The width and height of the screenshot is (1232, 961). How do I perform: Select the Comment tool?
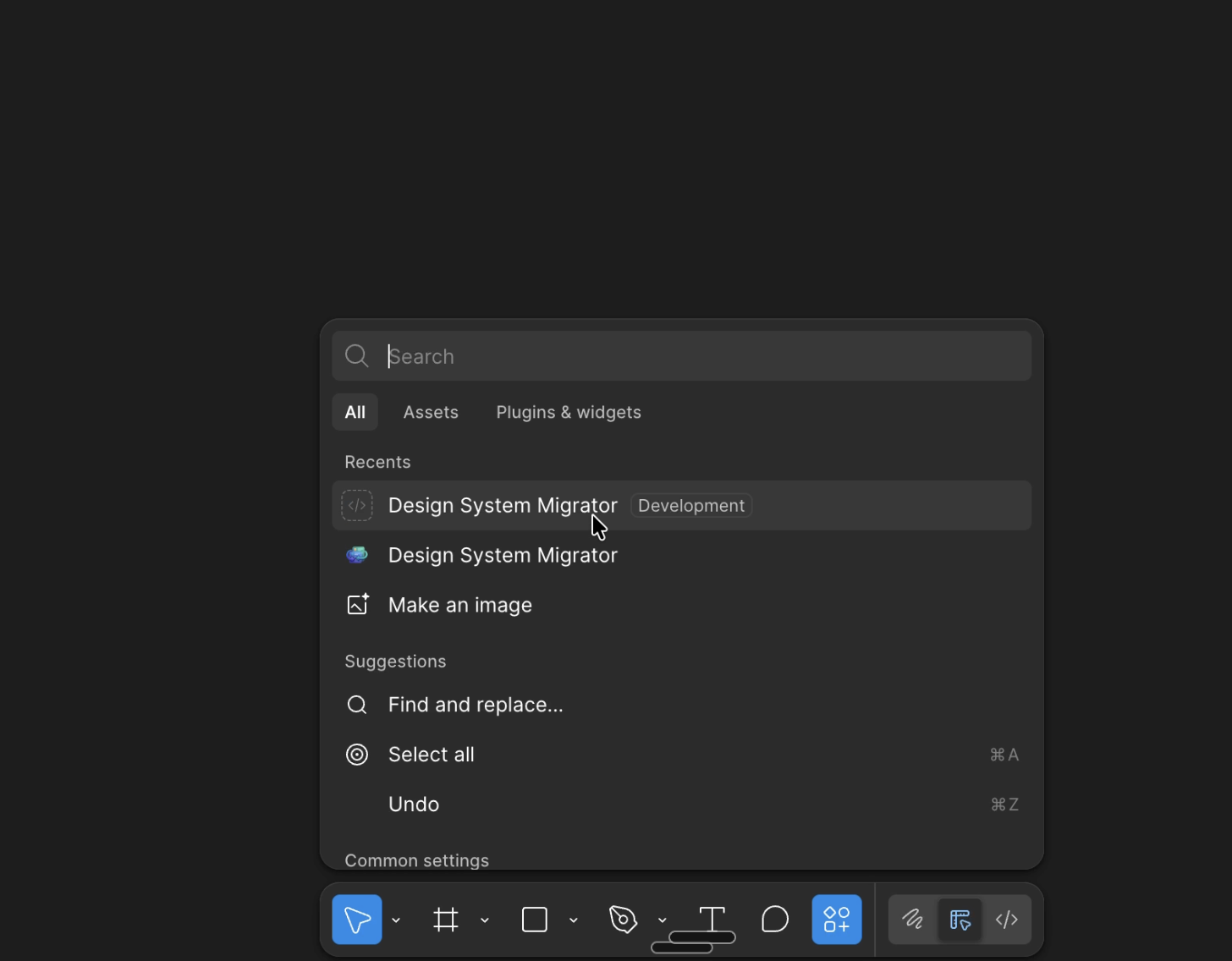tap(774, 920)
